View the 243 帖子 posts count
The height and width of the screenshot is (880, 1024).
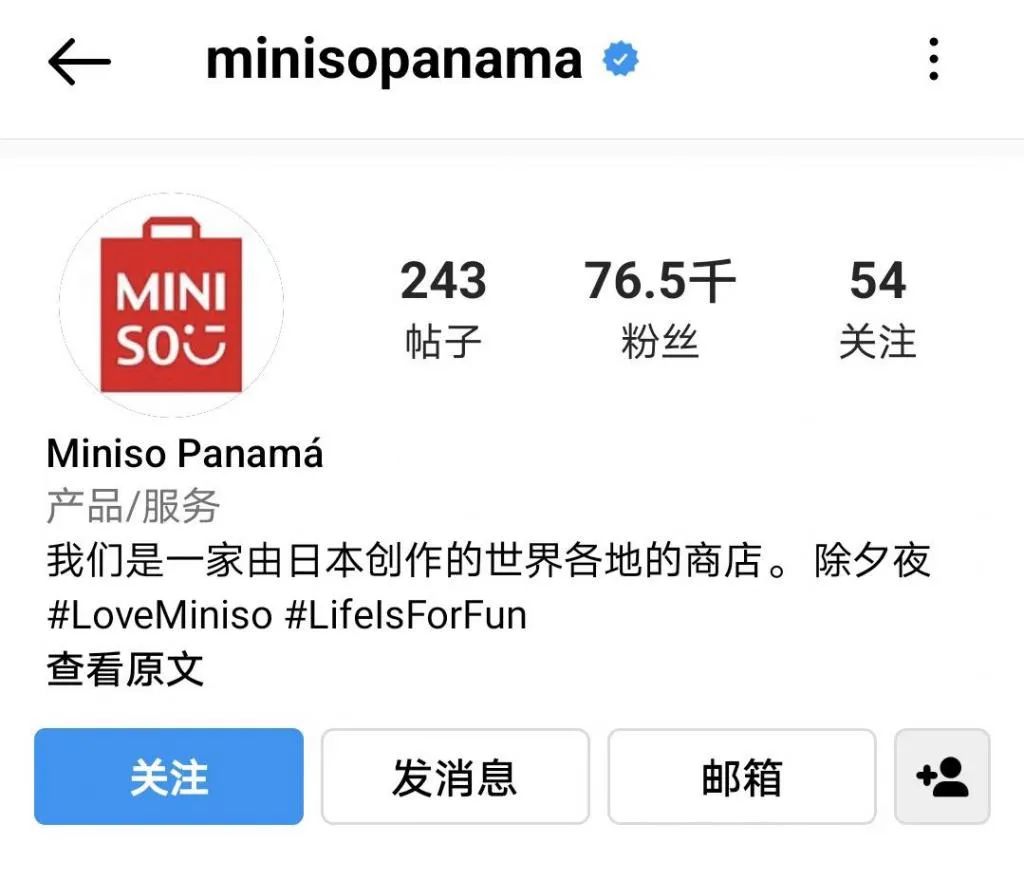click(x=443, y=307)
